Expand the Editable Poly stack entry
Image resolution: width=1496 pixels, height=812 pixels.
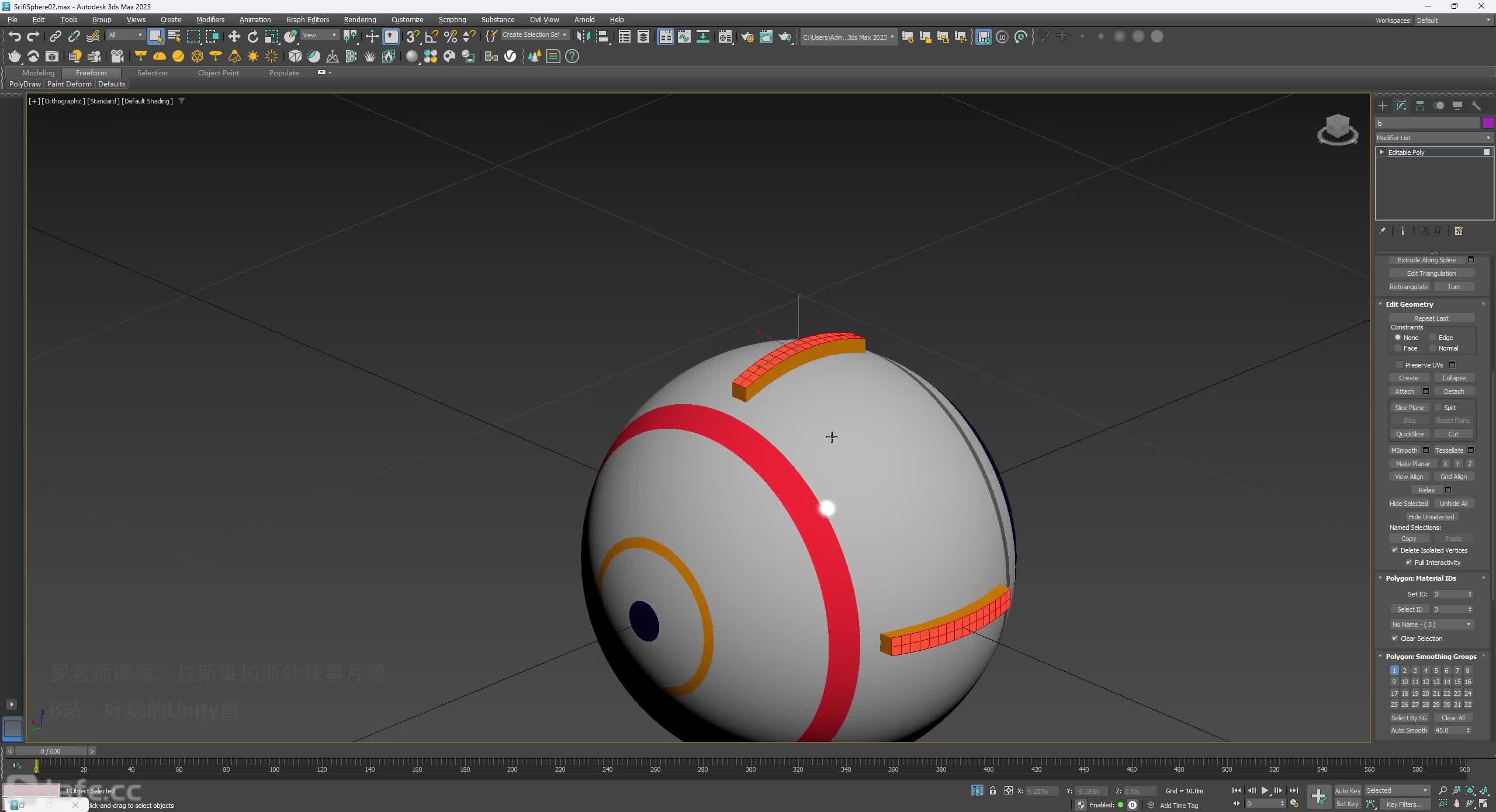pyautogui.click(x=1382, y=152)
